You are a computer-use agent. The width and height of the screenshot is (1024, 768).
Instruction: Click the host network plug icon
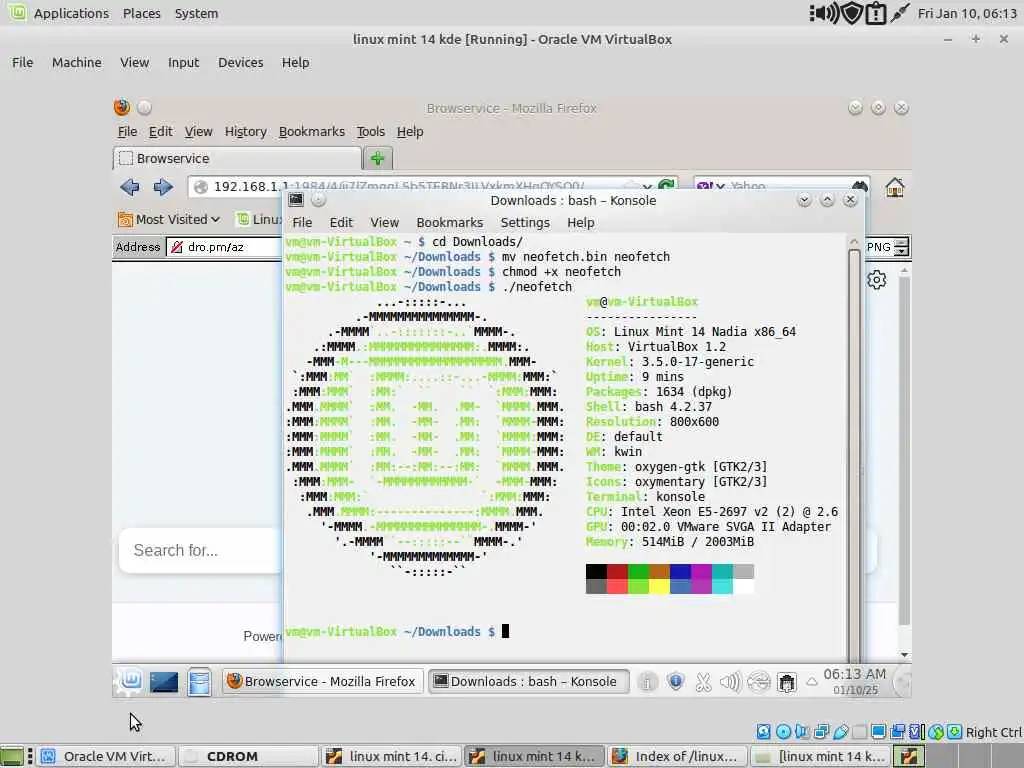tap(900, 13)
